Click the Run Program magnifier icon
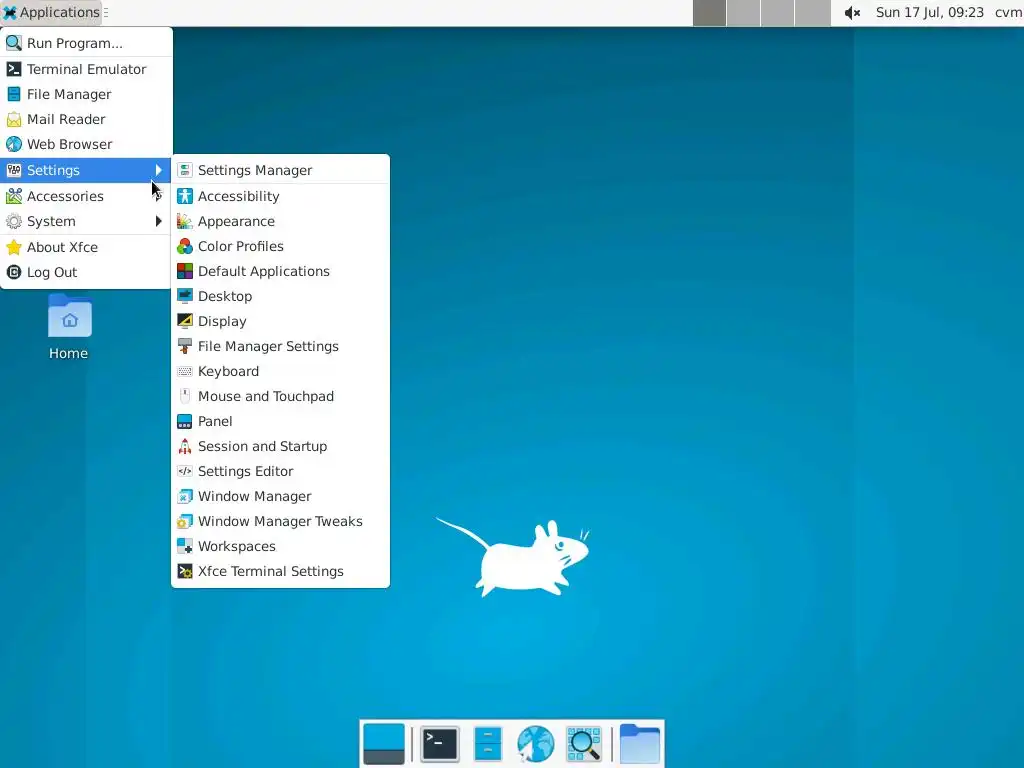The height and width of the screenshot is (768, 1024). [14, 43]
